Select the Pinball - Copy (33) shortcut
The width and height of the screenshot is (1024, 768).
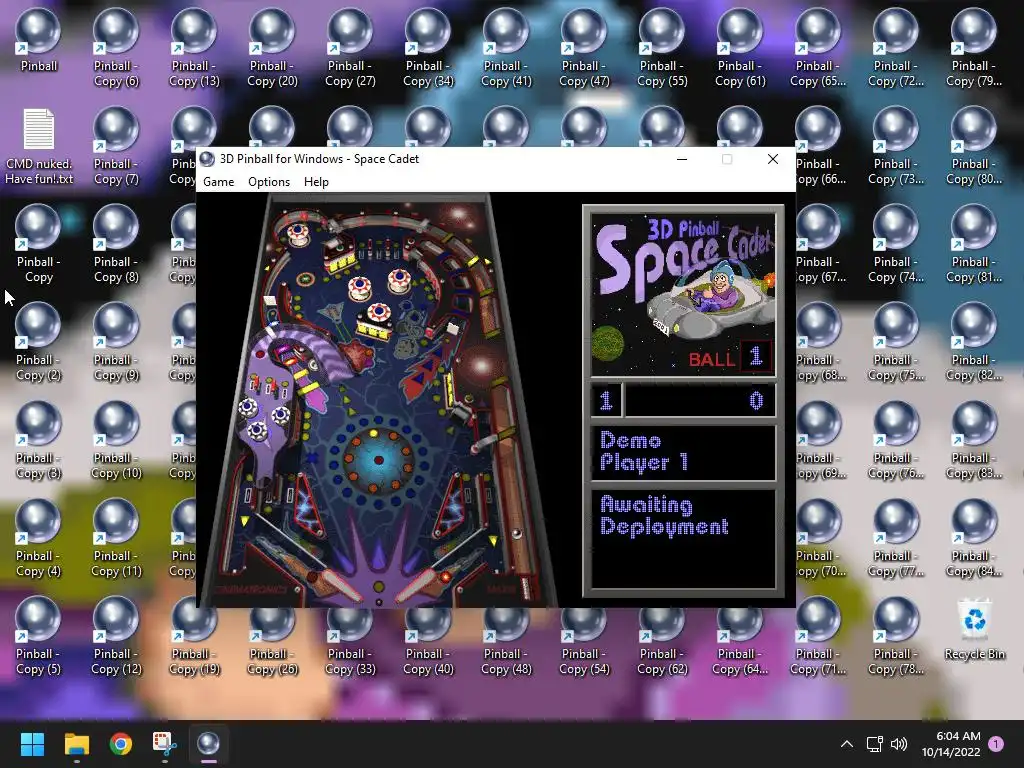point(350,643)
